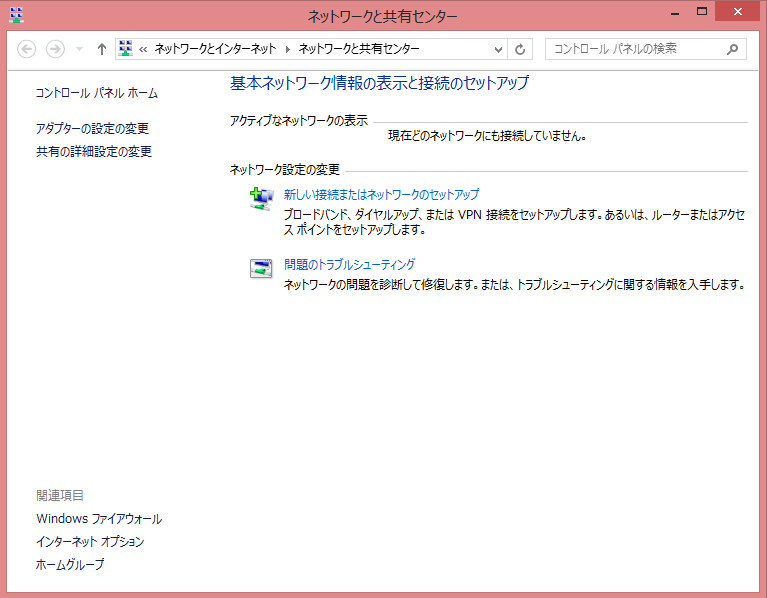The height and width of the screenshot is (598, 767).
Task: Click the new connection setup icon
Action: click(261, 199)
